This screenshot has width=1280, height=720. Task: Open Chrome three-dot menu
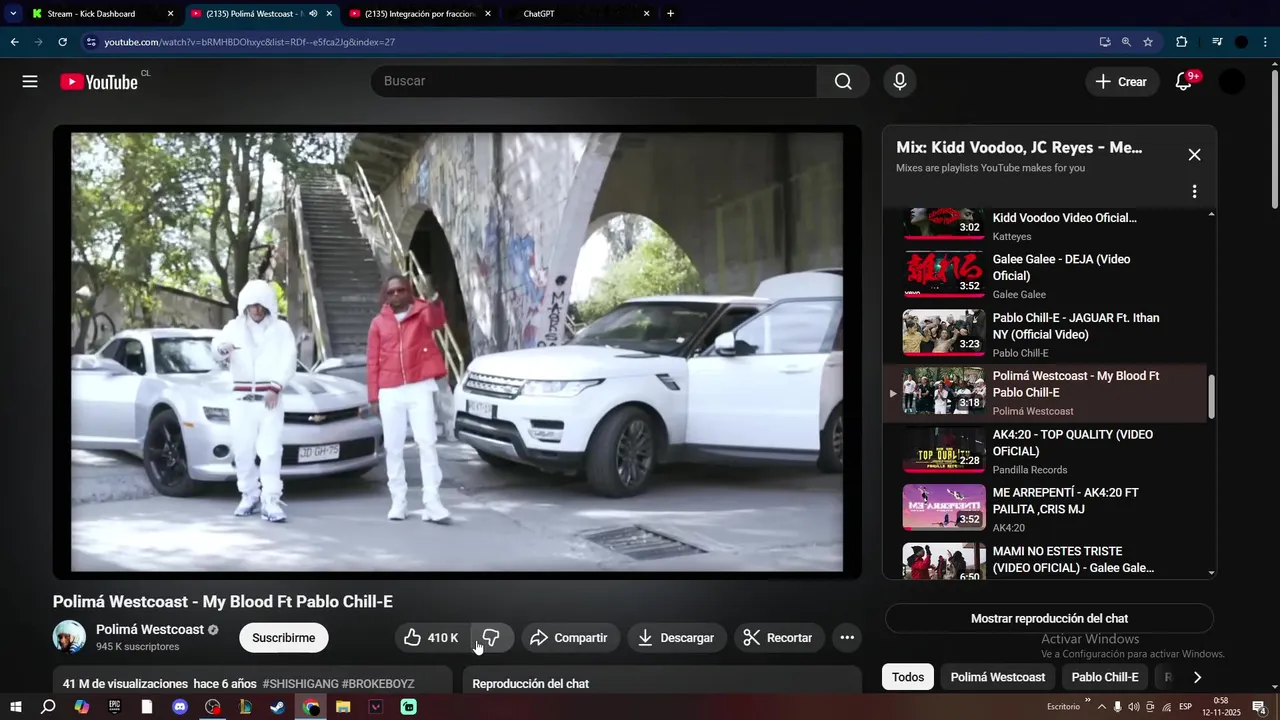pos(1266,42)
